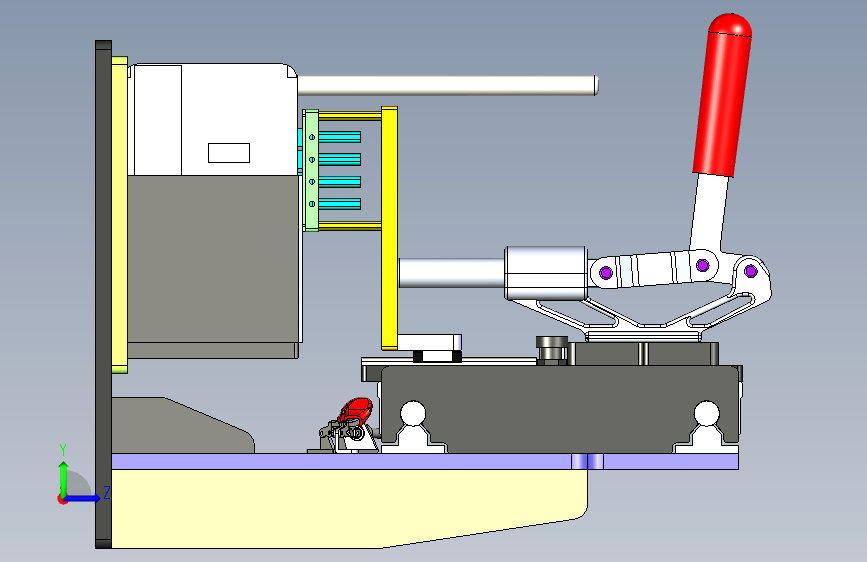Select the left linear guide rail end
This screenshot has height=562, width=867.
(413, 428)
